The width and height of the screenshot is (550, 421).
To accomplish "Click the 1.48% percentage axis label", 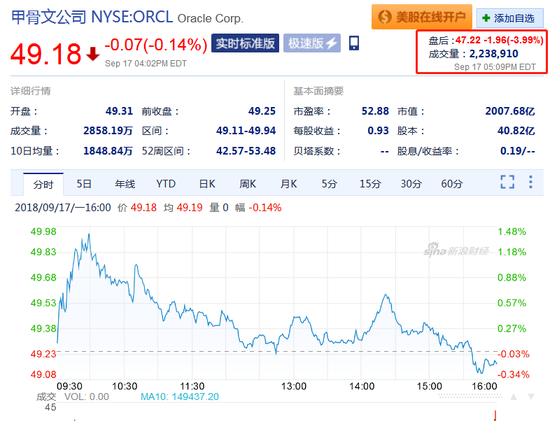I will click(x=512, y=232).
